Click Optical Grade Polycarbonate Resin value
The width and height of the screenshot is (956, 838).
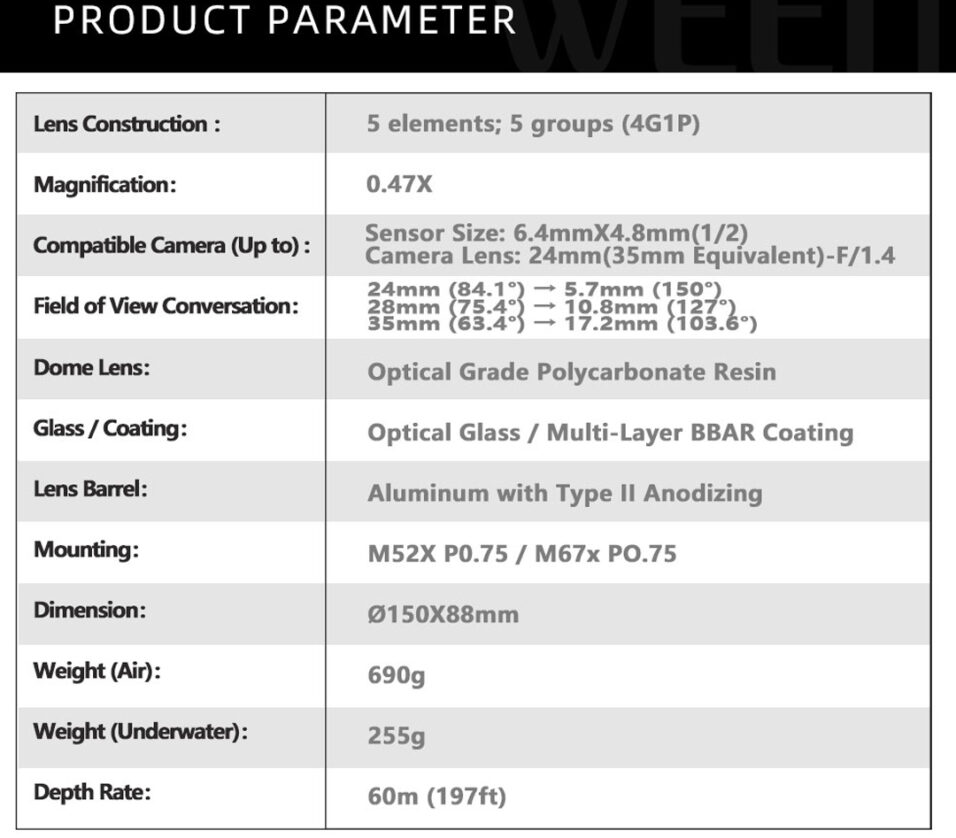coord(572,371)
